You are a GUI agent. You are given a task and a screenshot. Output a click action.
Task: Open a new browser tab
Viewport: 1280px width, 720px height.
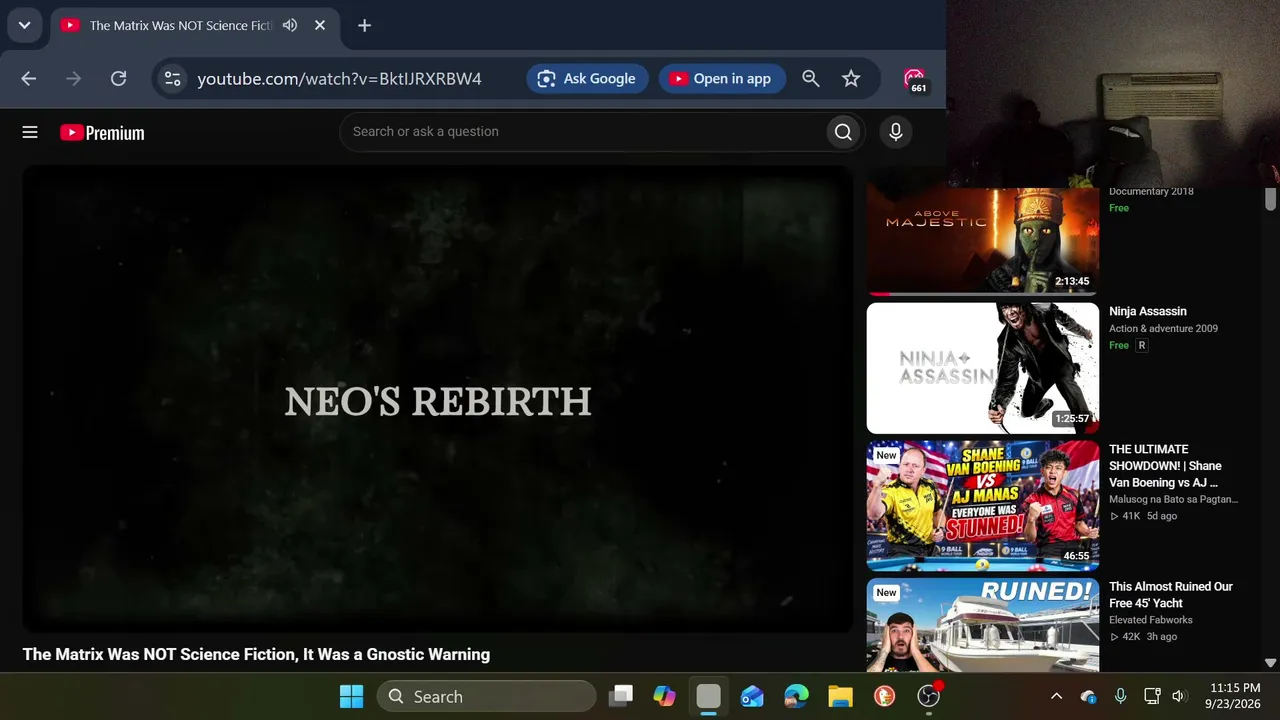364,25
